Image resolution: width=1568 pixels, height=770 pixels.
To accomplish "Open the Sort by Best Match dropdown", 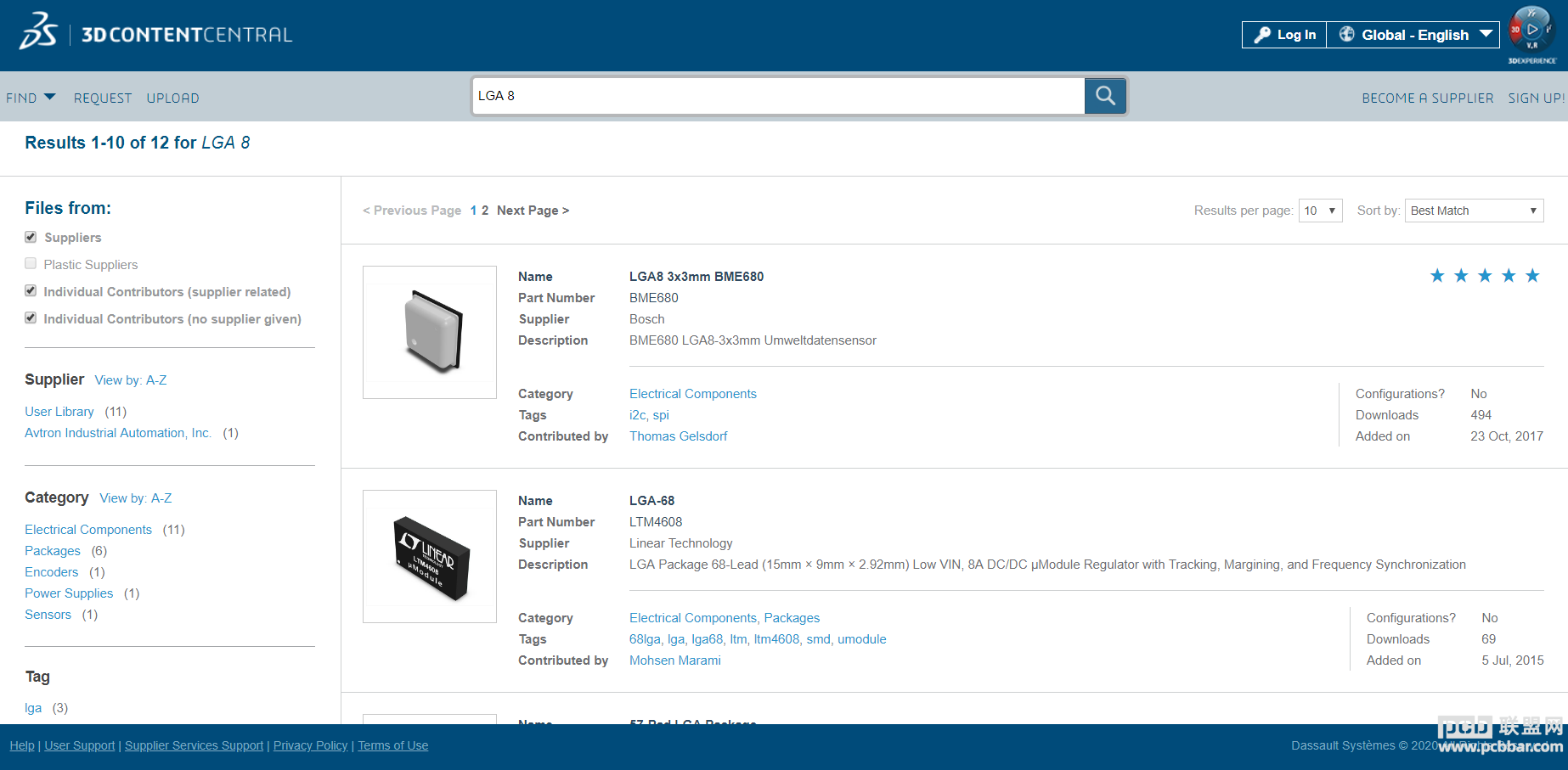I will (1474, 211).
